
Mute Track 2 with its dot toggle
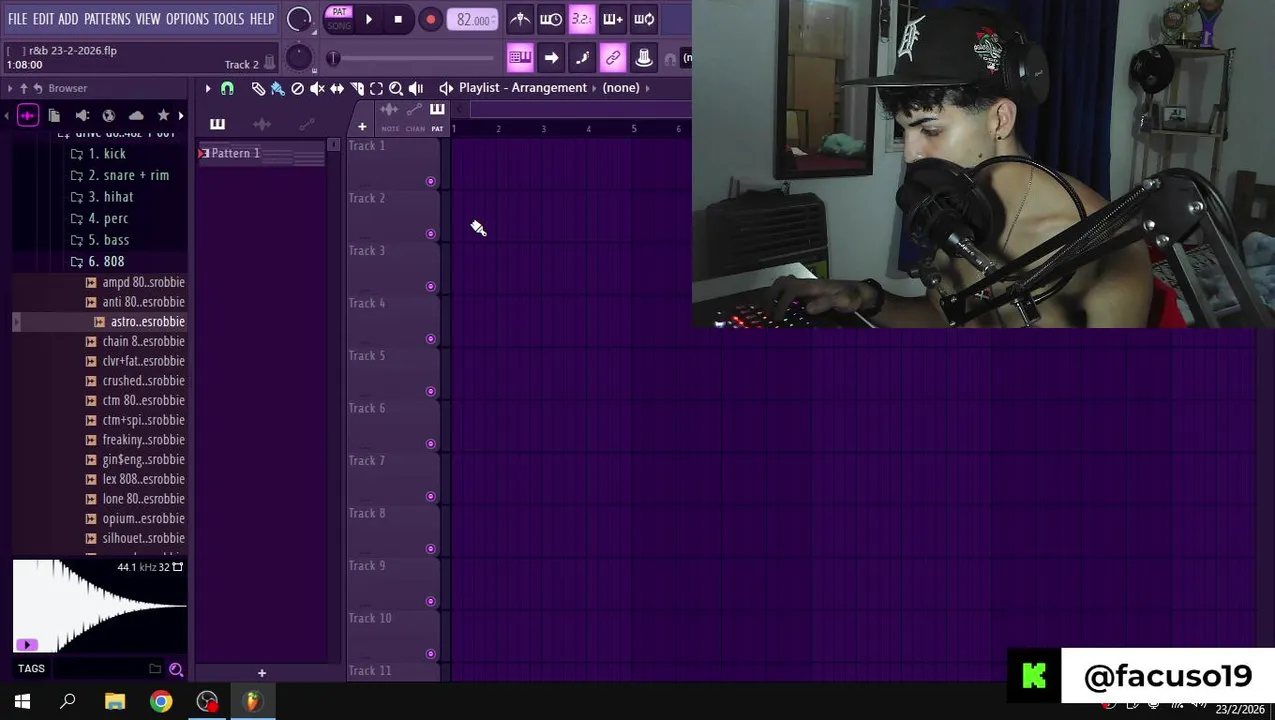431,234
